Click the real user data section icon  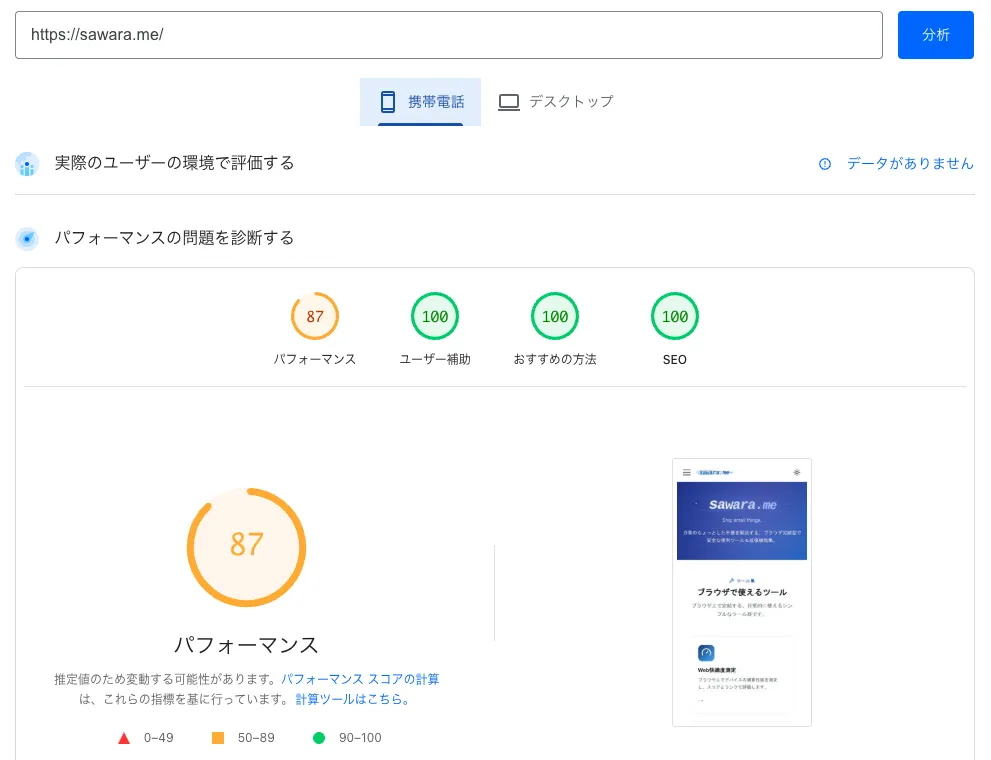[x=27, y=164]
